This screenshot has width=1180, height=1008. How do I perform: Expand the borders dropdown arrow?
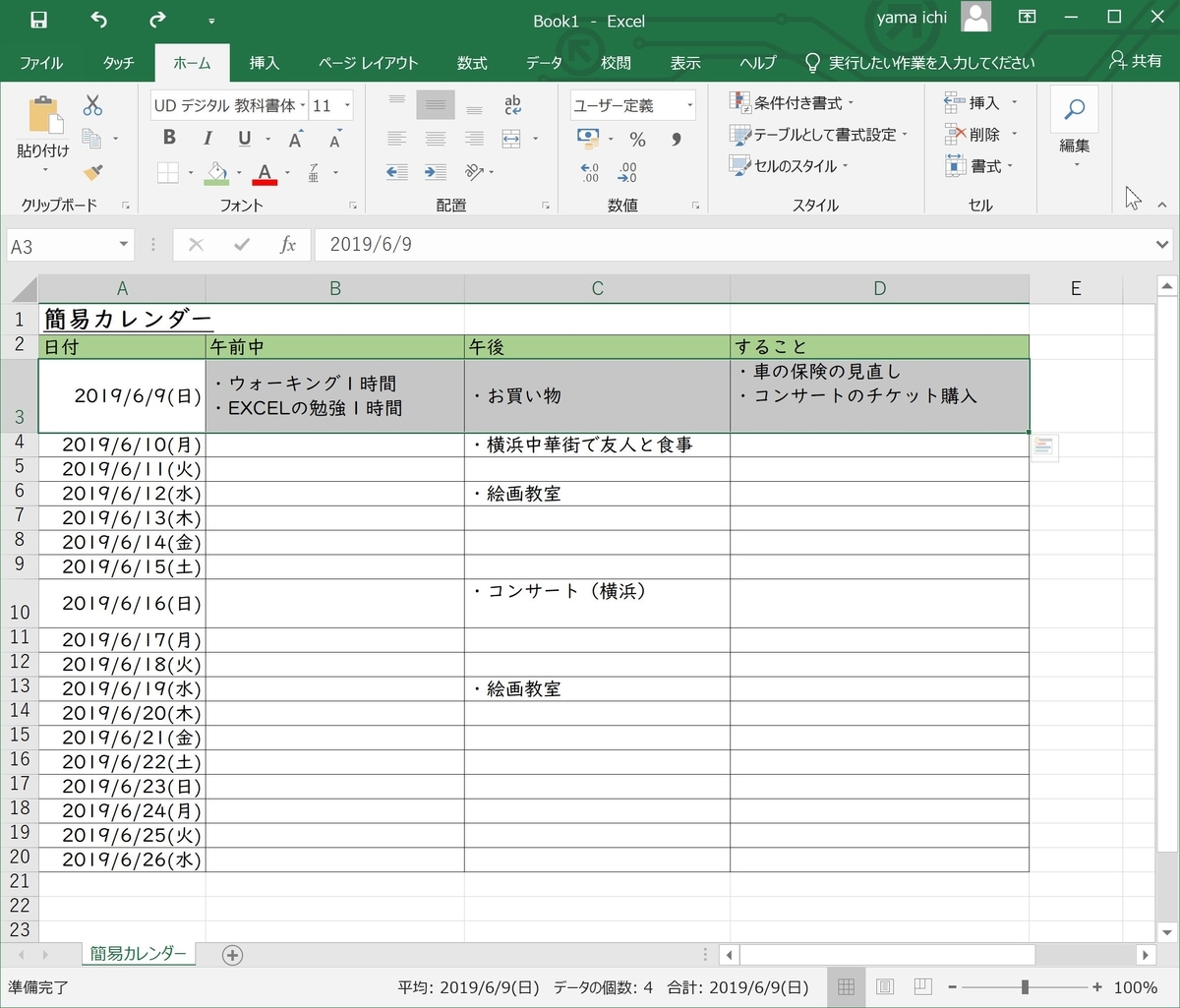(189, 173)
